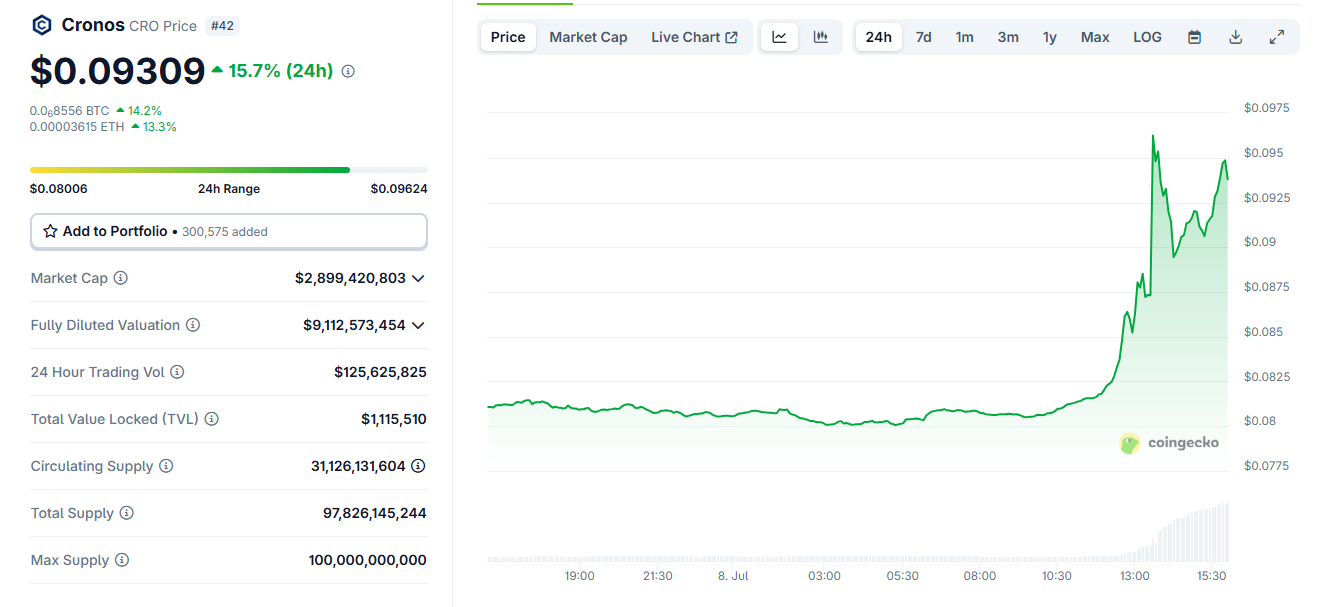Click the $0.0975 y-axis label
This screenshot has height=607, width=1323.
click(x=1266, y=108)
